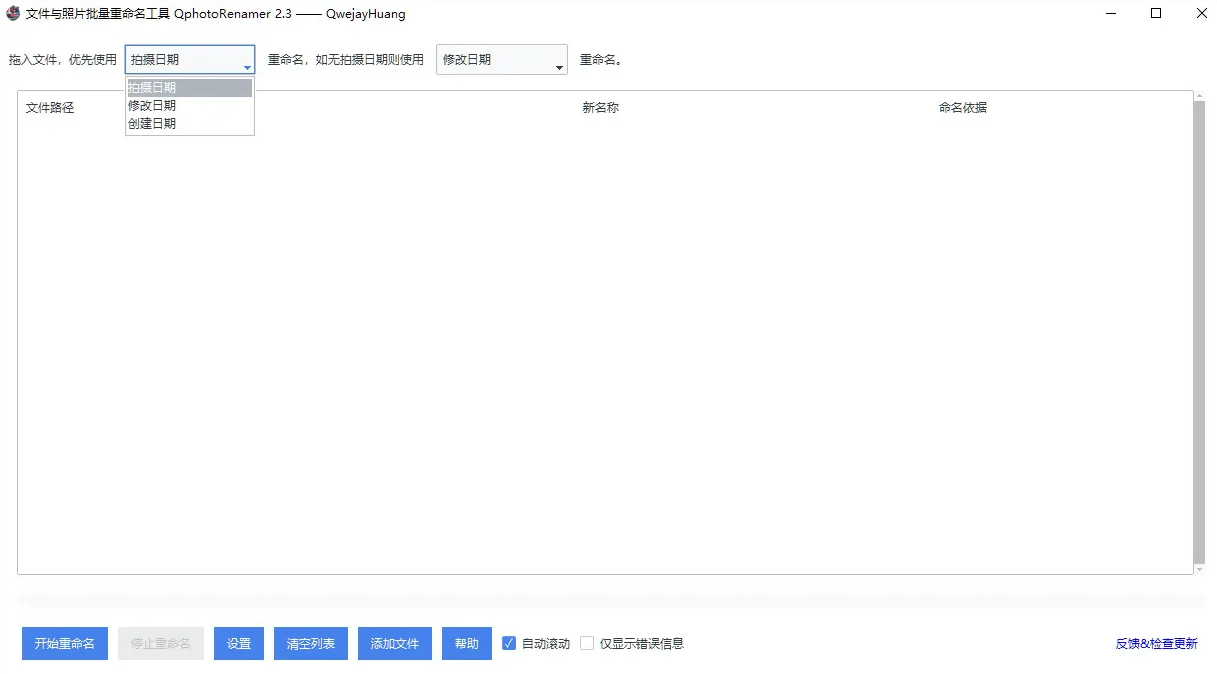Click the QphotoRenamer title bar app icon

coord(12,13)
